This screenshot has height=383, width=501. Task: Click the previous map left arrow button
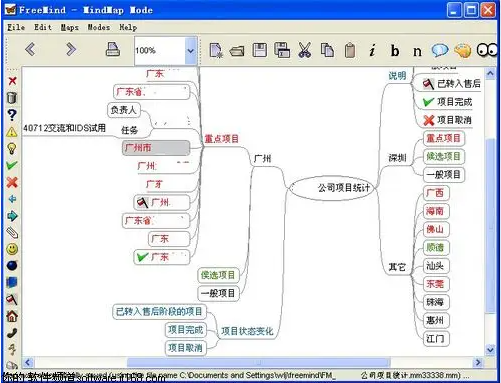(x=30, y=49)
